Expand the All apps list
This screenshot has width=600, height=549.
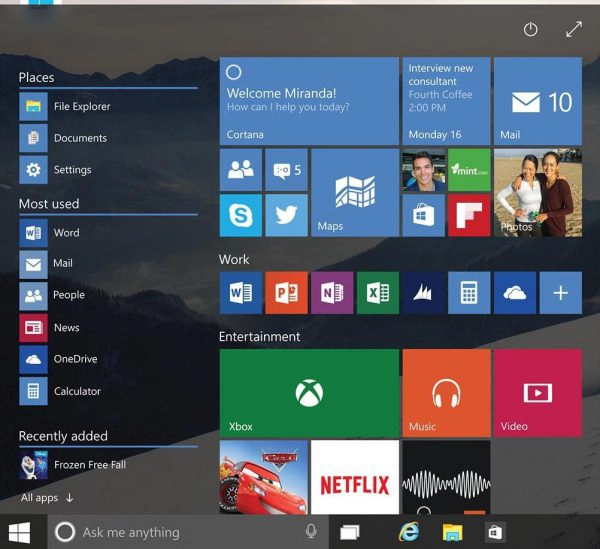click(x=47, y=497)
